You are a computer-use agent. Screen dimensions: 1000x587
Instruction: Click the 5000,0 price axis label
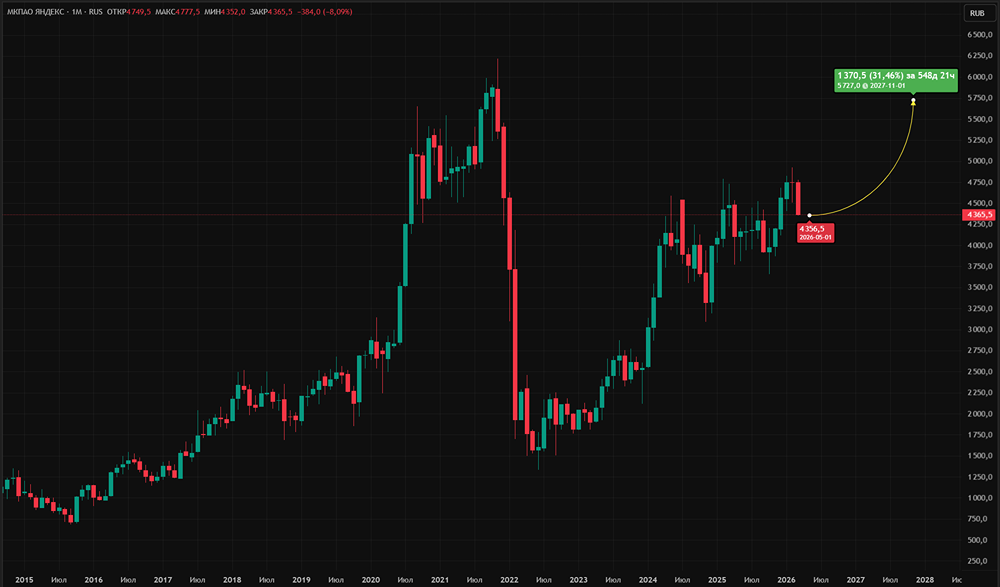click(981, 161)
